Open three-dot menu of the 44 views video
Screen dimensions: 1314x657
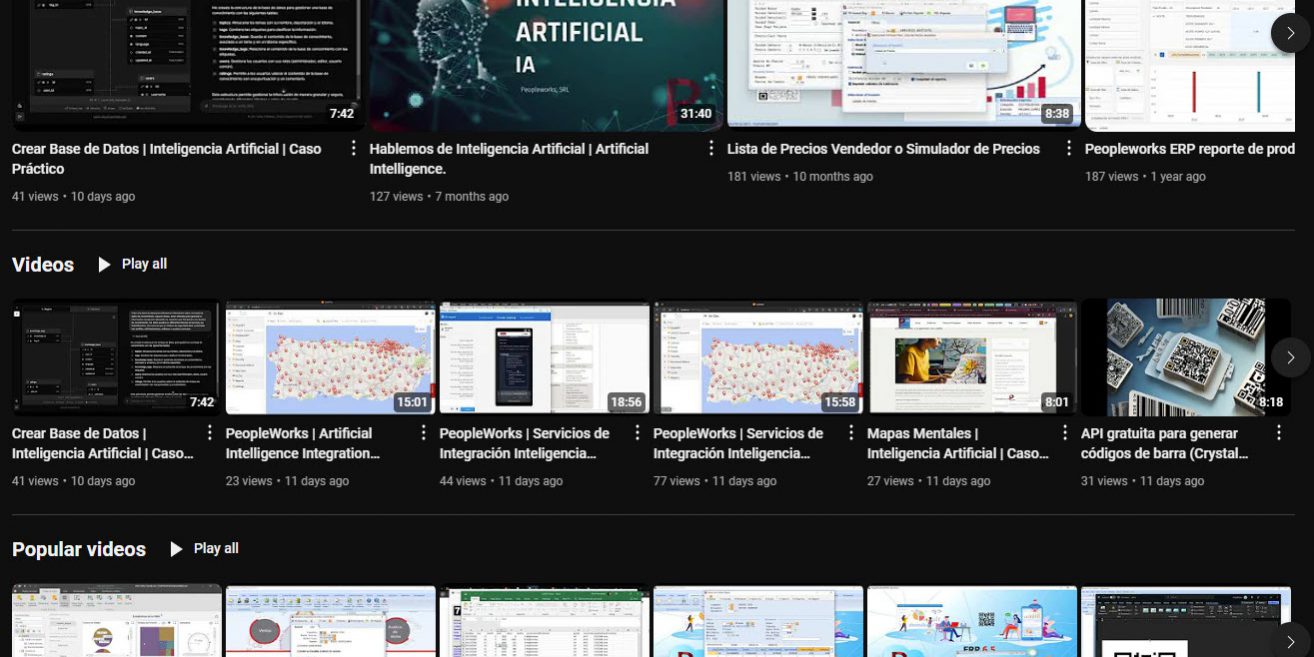(637, 433)
